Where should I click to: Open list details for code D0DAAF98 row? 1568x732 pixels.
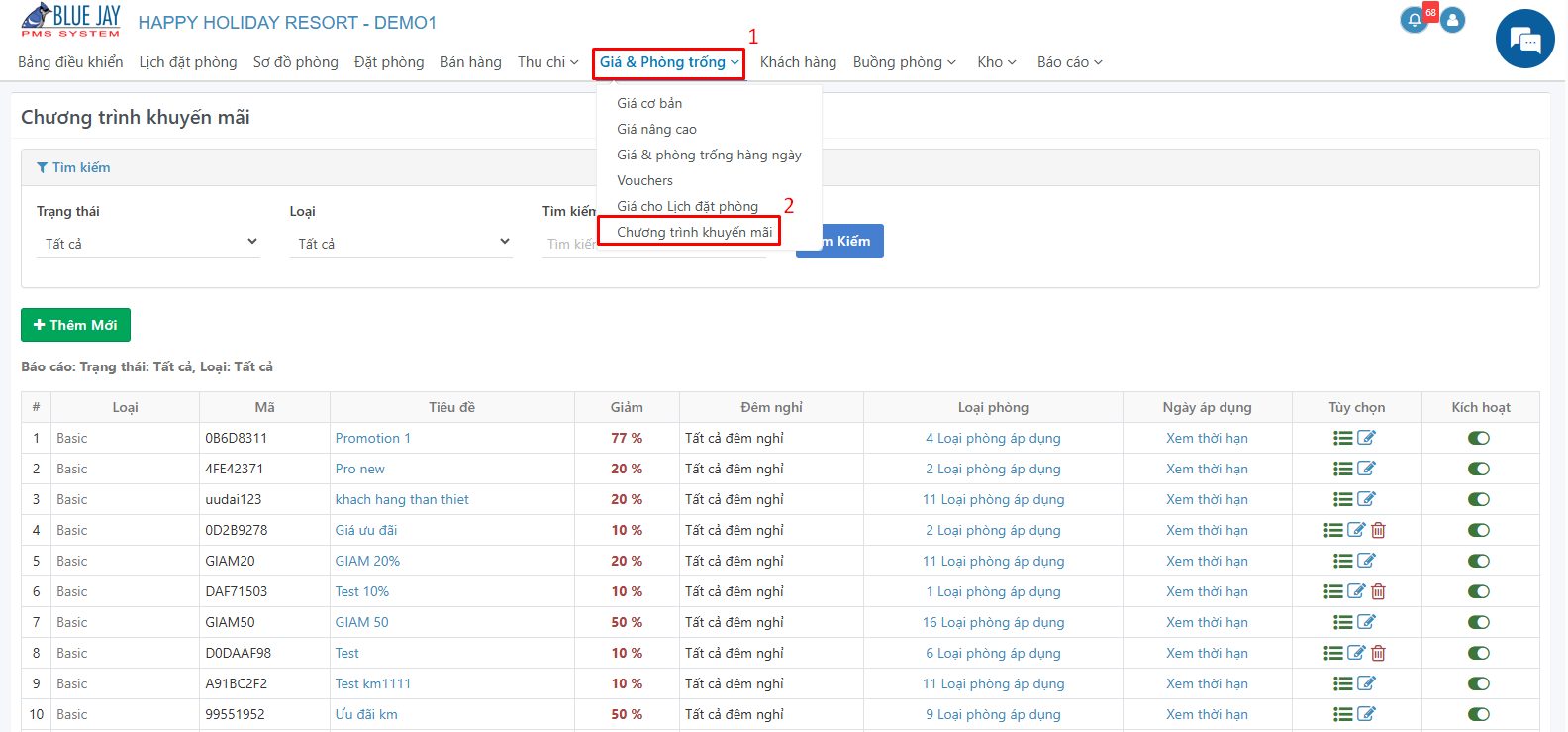coord(1333,653)
